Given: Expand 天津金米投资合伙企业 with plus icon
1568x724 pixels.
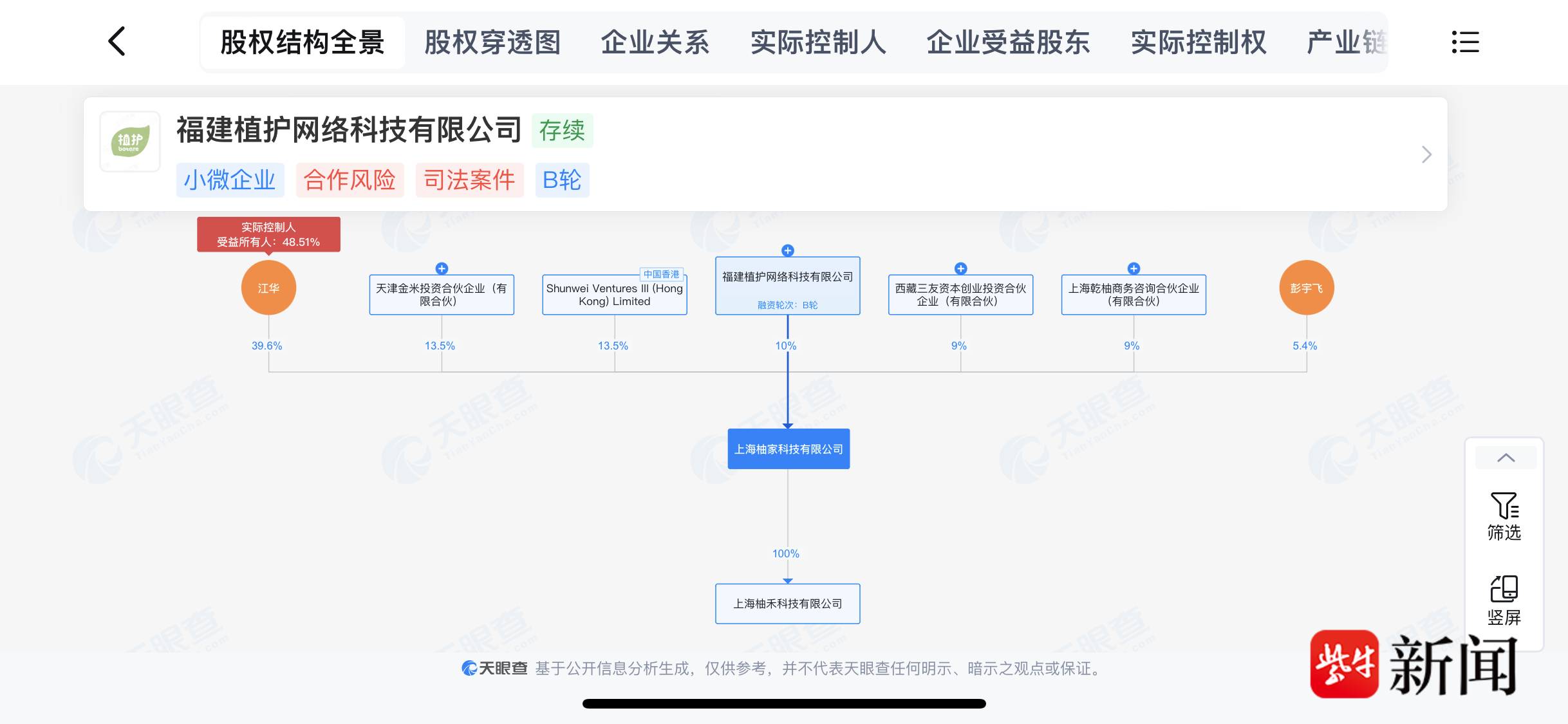Looking at the screenshot, I should click(442, 268).
